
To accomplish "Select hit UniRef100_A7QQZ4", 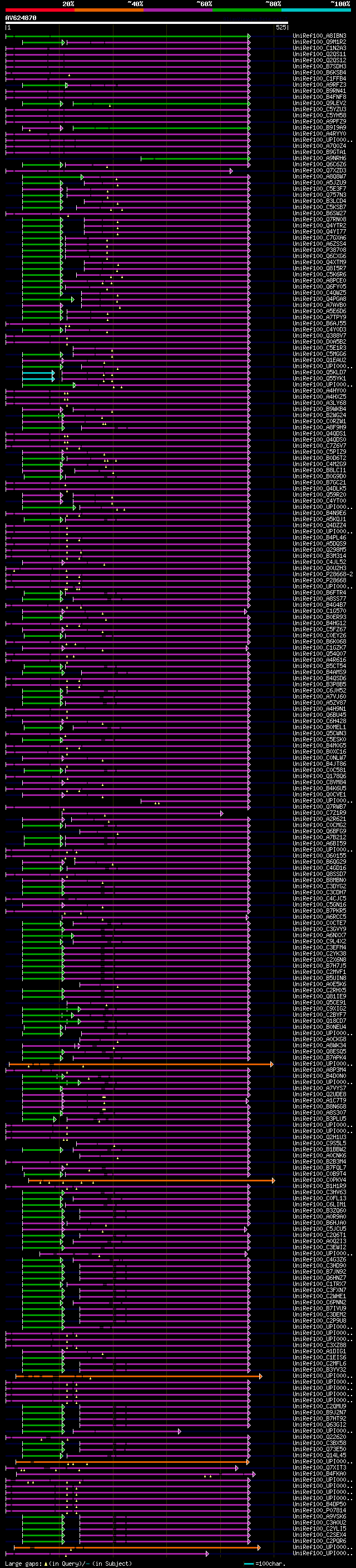I will pos(319,146).
